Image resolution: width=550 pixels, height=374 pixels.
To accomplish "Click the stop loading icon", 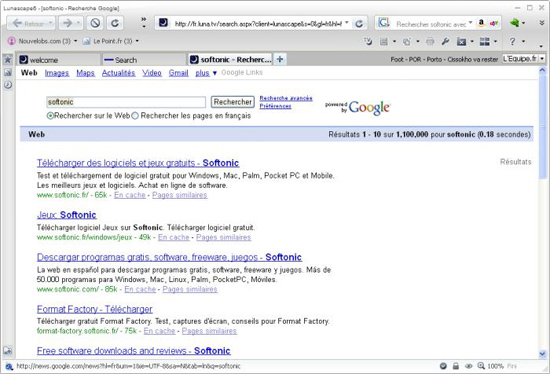I will pyautogui.click(x=95, y=24).
